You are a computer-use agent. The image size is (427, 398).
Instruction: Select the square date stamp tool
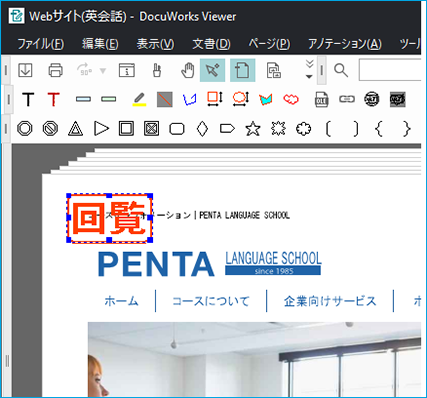pyautogui.click(x=398, y=99)
